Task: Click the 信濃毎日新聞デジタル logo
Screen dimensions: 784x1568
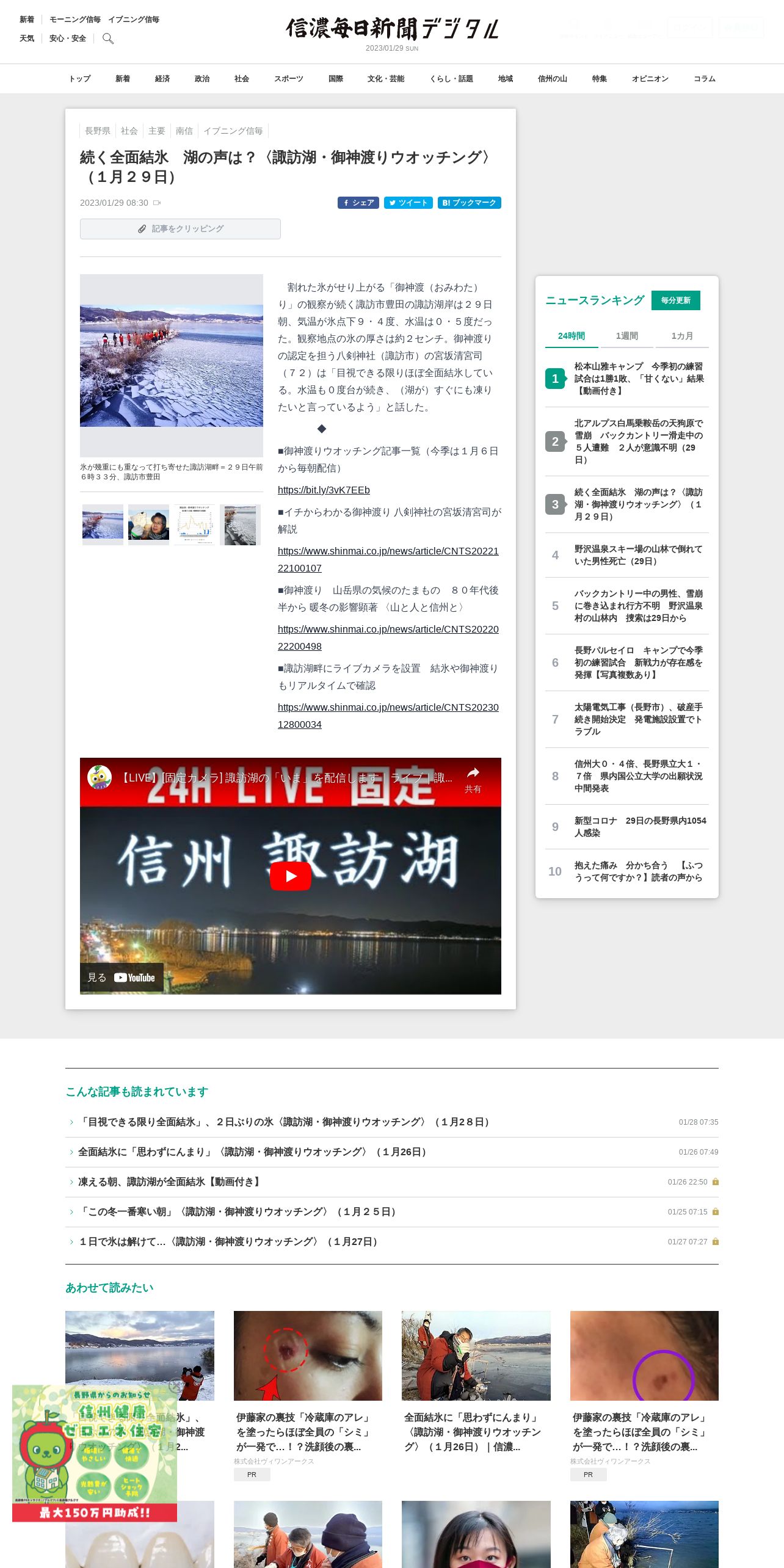Action: (x=392, y=29)
